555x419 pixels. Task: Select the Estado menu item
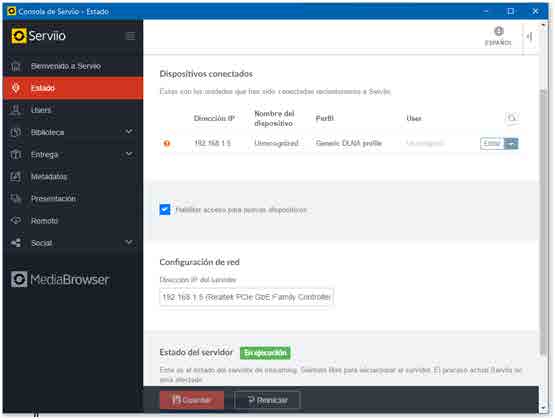pyautogui.click(x=73, y=88)
